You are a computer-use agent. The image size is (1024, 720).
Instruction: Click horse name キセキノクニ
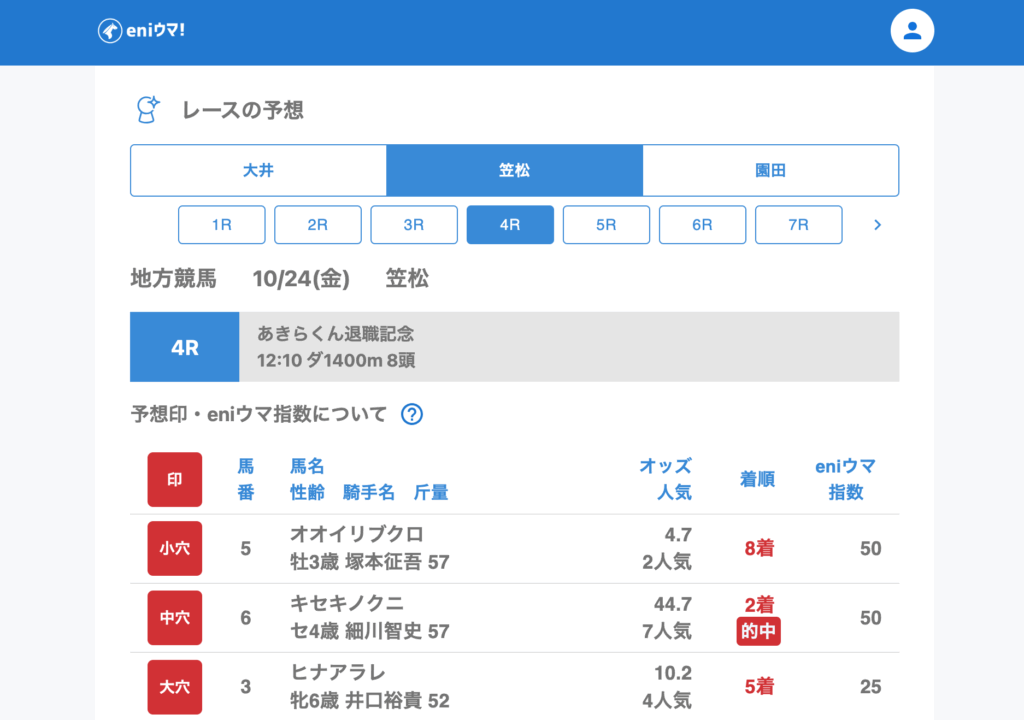(x=346, y=604)
